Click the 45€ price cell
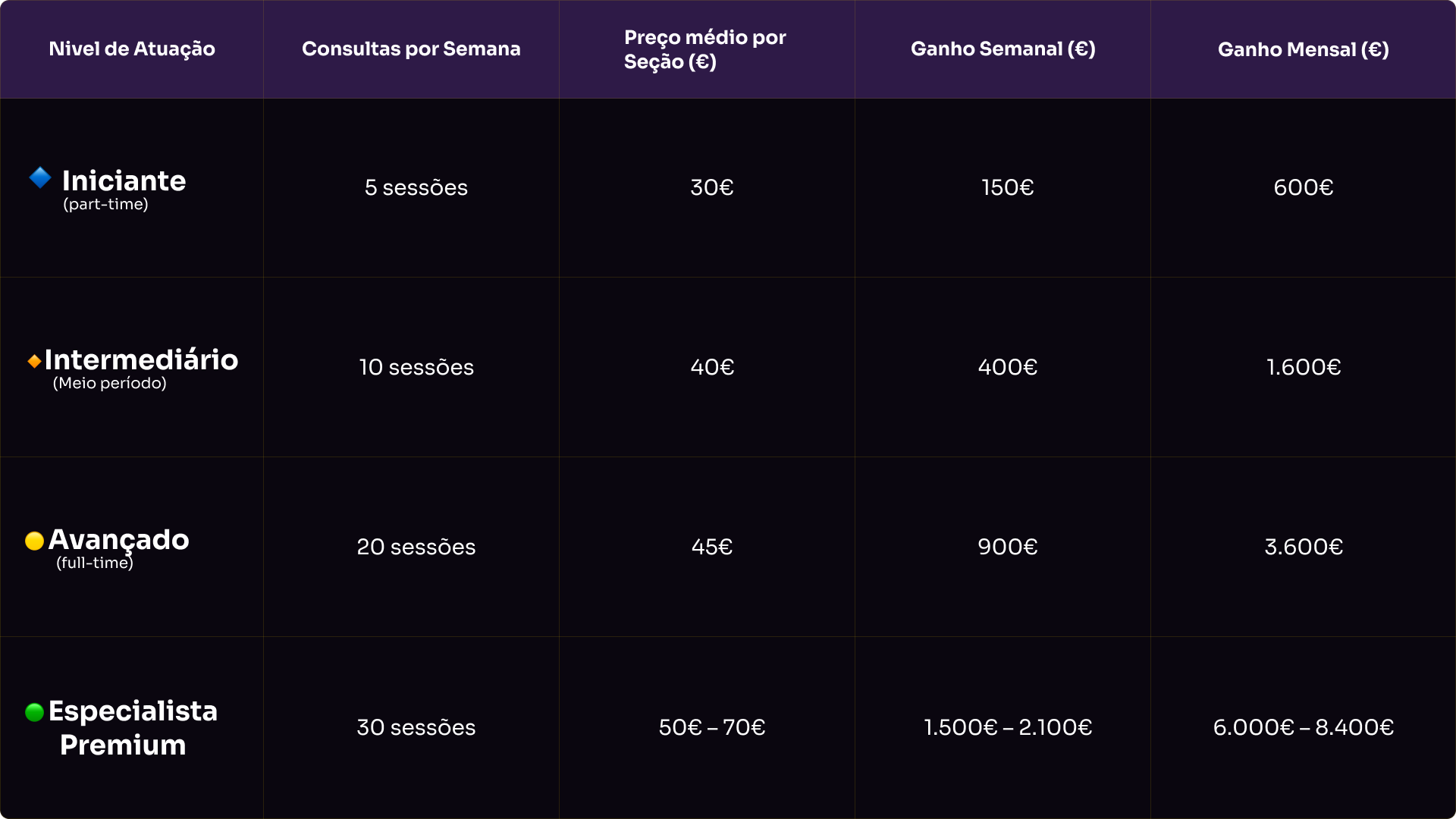Image resolution: width=1456 pixels, height=819 pixels. coord(712,547)
